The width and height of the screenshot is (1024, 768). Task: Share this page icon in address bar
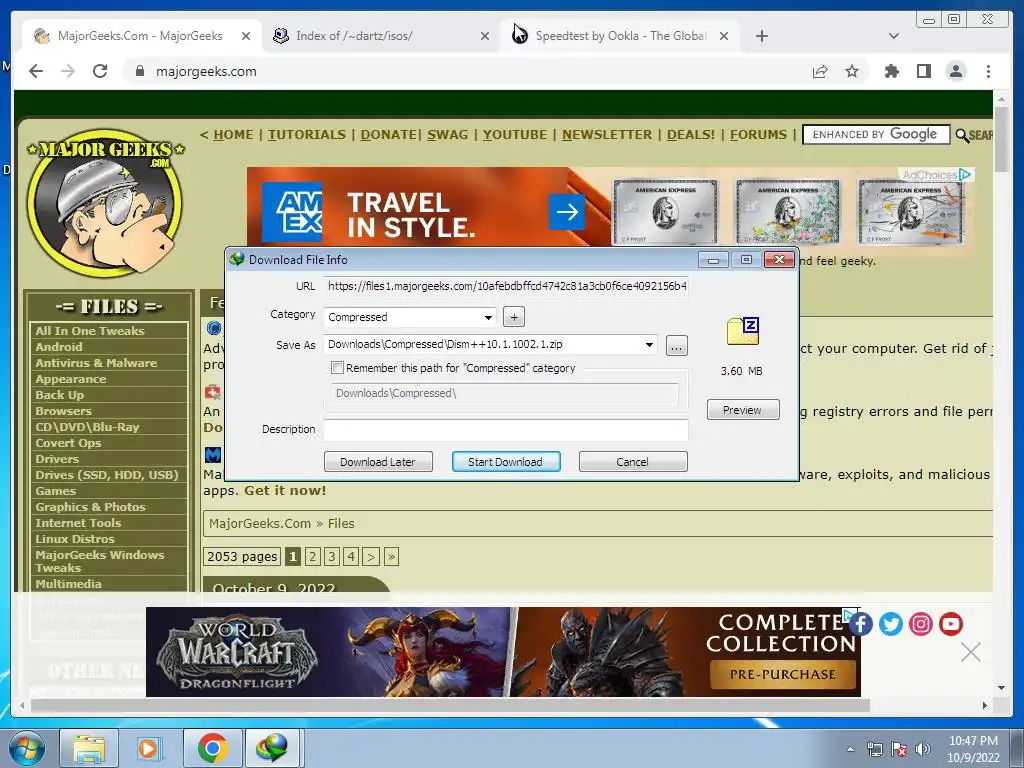coord(820,71)
